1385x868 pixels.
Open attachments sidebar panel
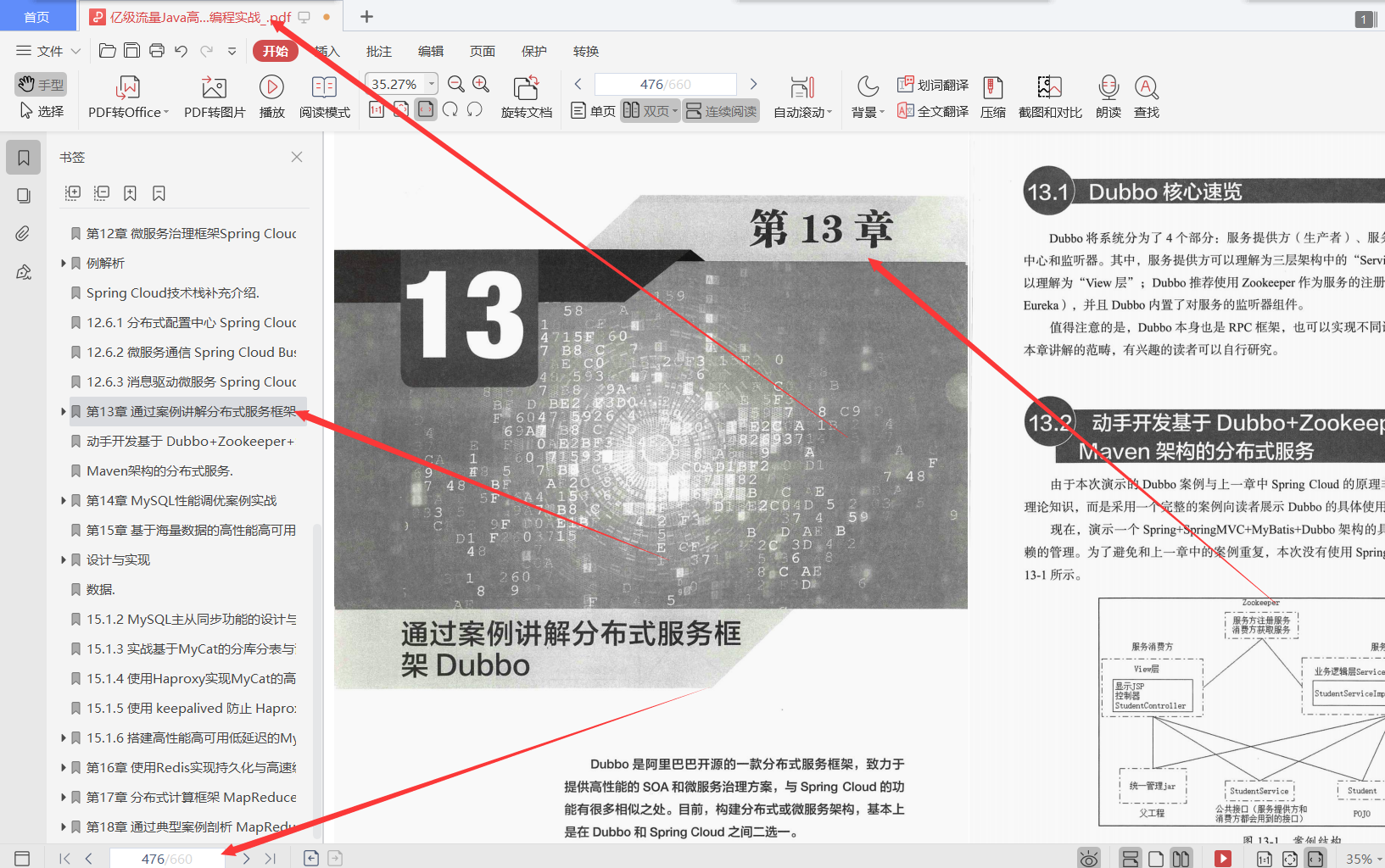click(x=23, y=234)
